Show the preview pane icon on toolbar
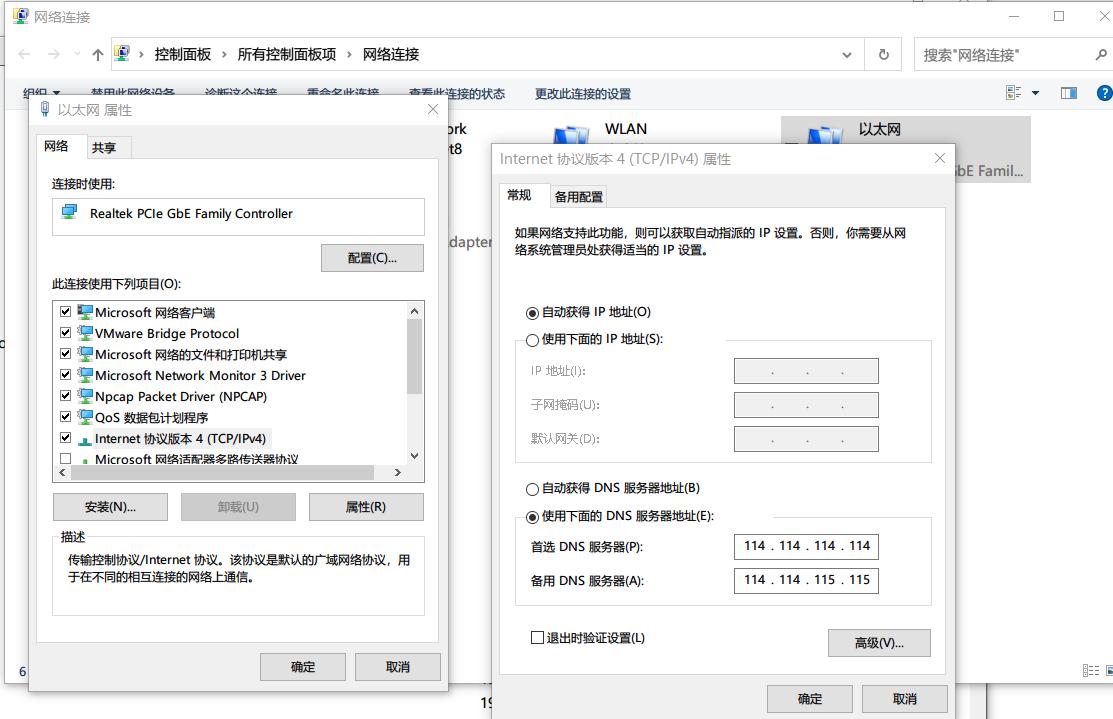Screen dimensions: 1113x719 1068,92
